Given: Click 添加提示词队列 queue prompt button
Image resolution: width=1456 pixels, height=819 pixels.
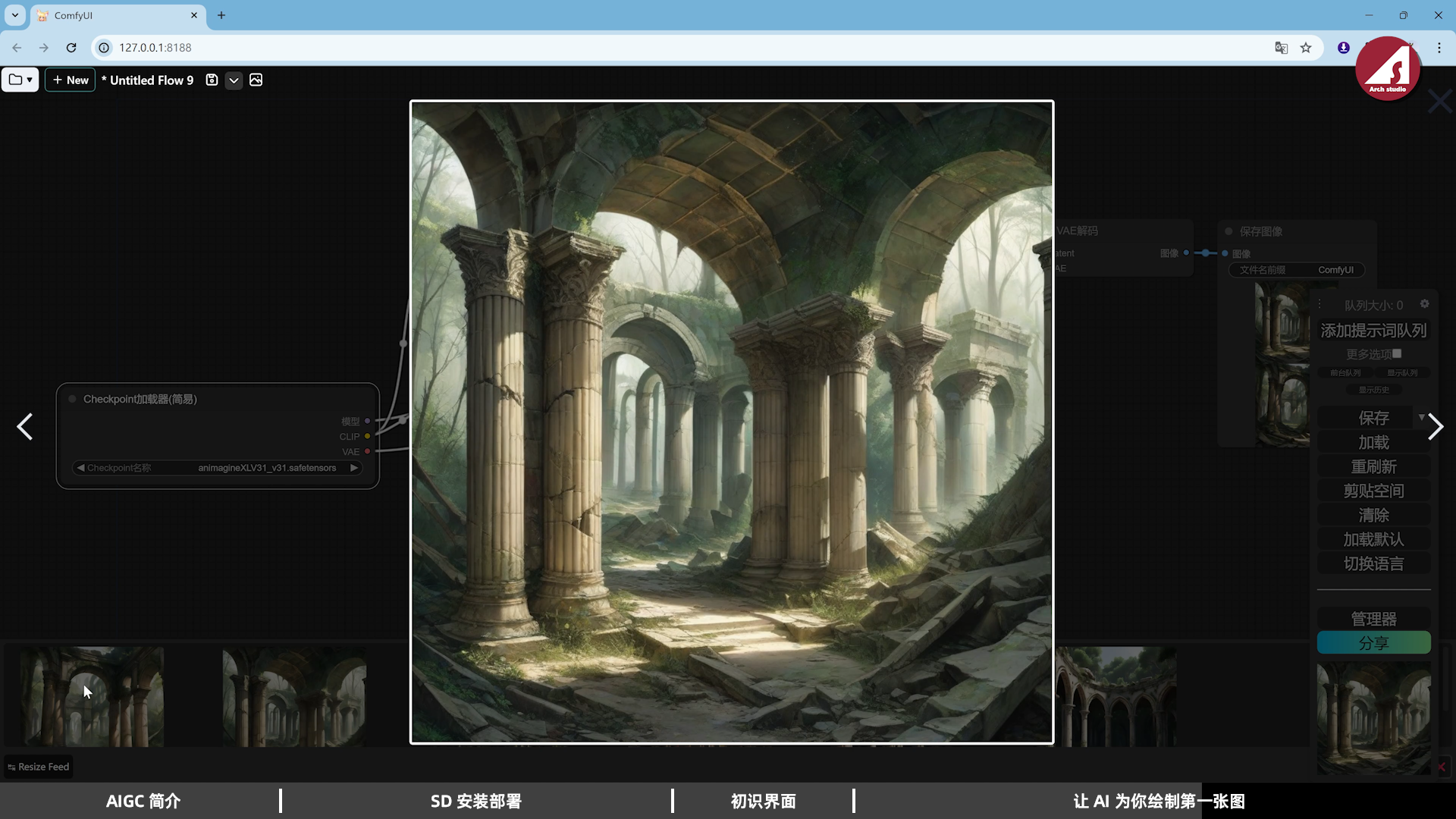Looking at the screenshot, I should pos(1373,331).
